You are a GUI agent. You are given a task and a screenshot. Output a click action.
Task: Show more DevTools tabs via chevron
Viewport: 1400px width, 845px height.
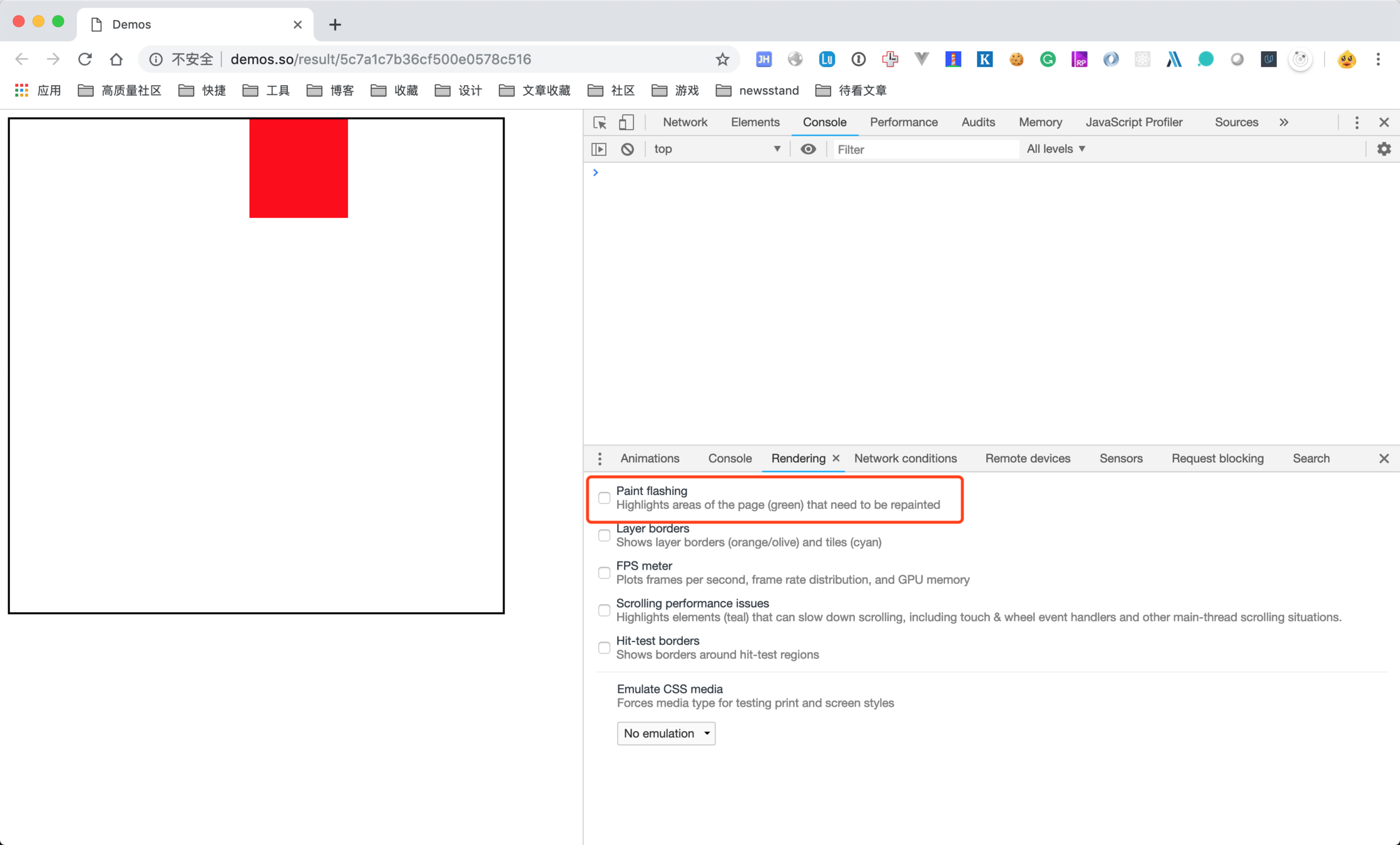tap(1284, 122)
